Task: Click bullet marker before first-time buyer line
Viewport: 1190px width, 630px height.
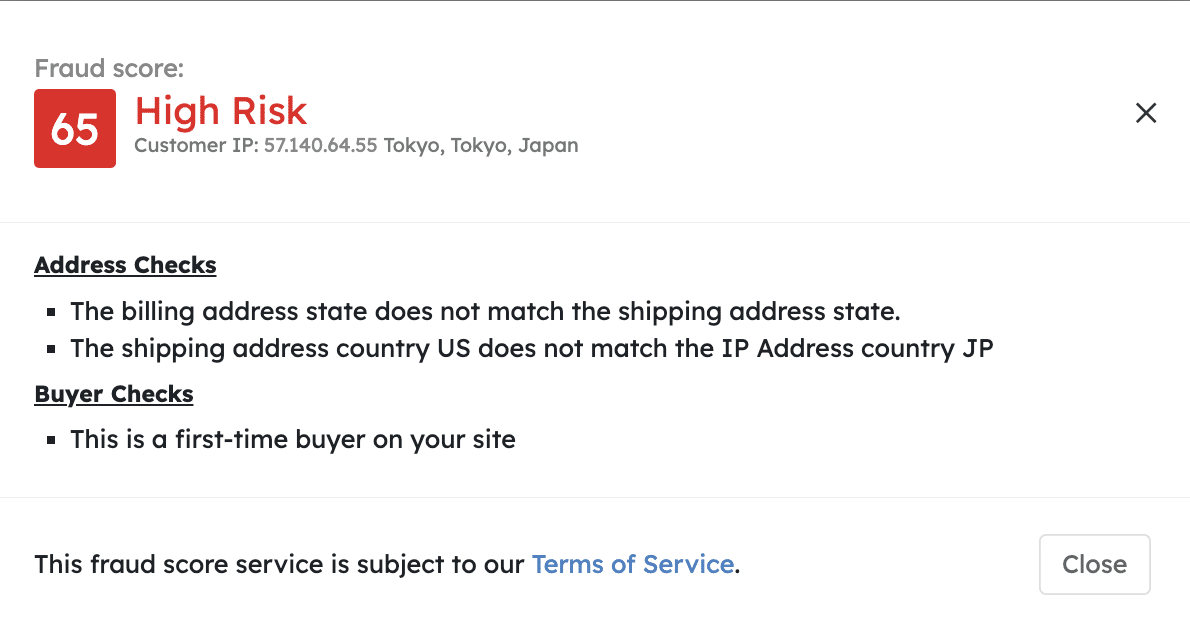Action: click(x=51, y=440)
